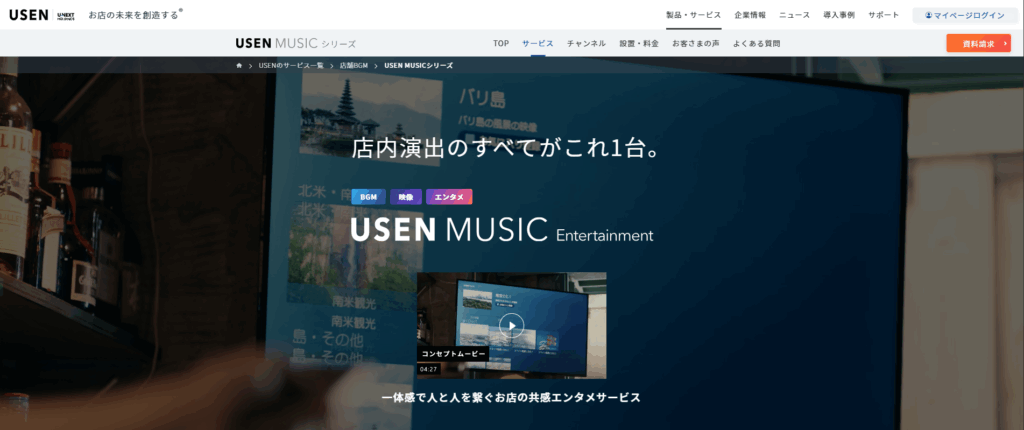Play the concept movie video
1024x430 pixels.
coord(511,325)
